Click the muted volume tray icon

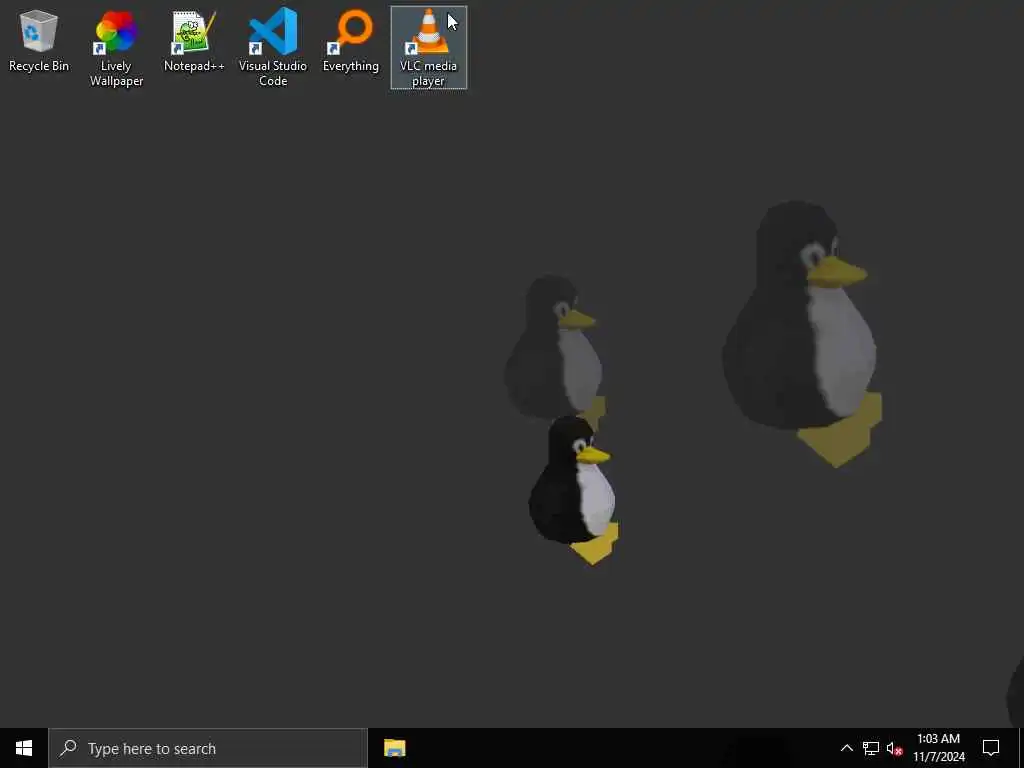click(894, 748)
